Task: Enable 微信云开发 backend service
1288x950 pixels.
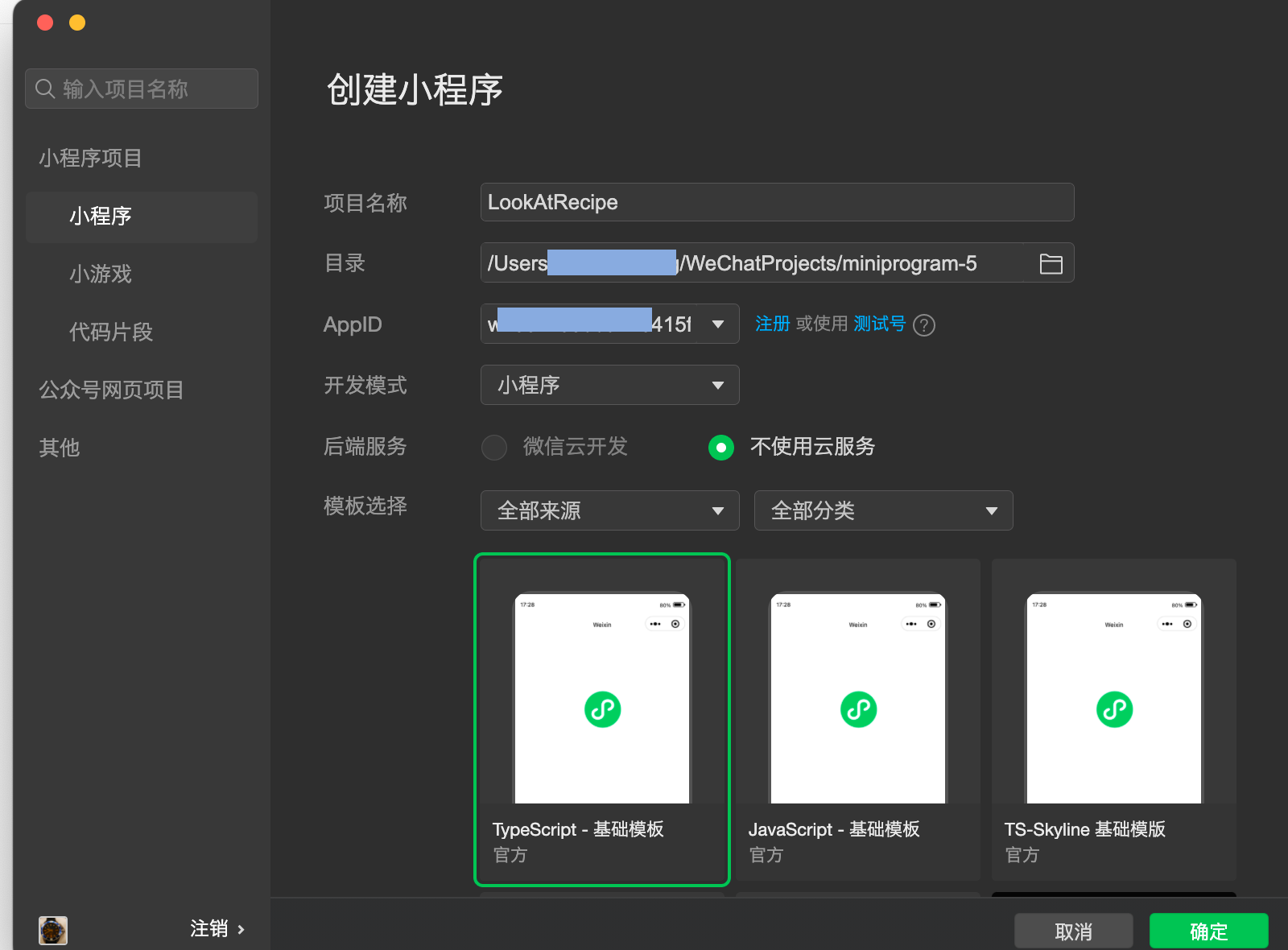Action: click(494, 448)
